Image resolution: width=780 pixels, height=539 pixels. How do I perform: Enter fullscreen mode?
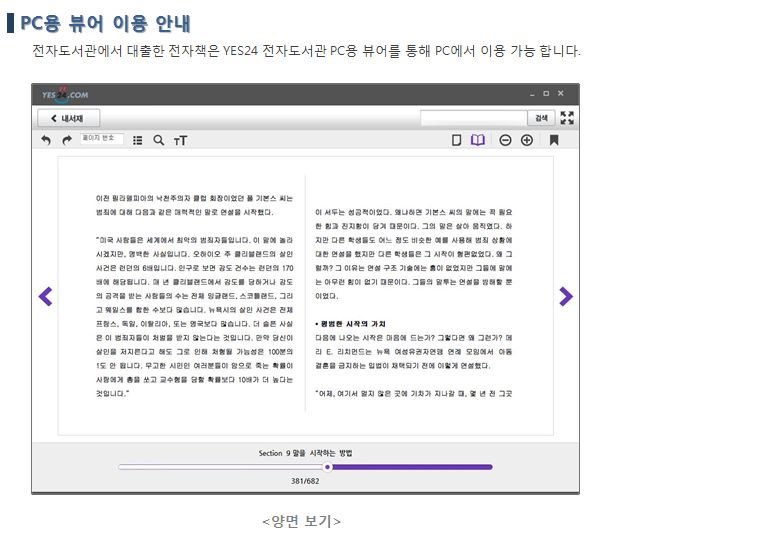[567, 118]
